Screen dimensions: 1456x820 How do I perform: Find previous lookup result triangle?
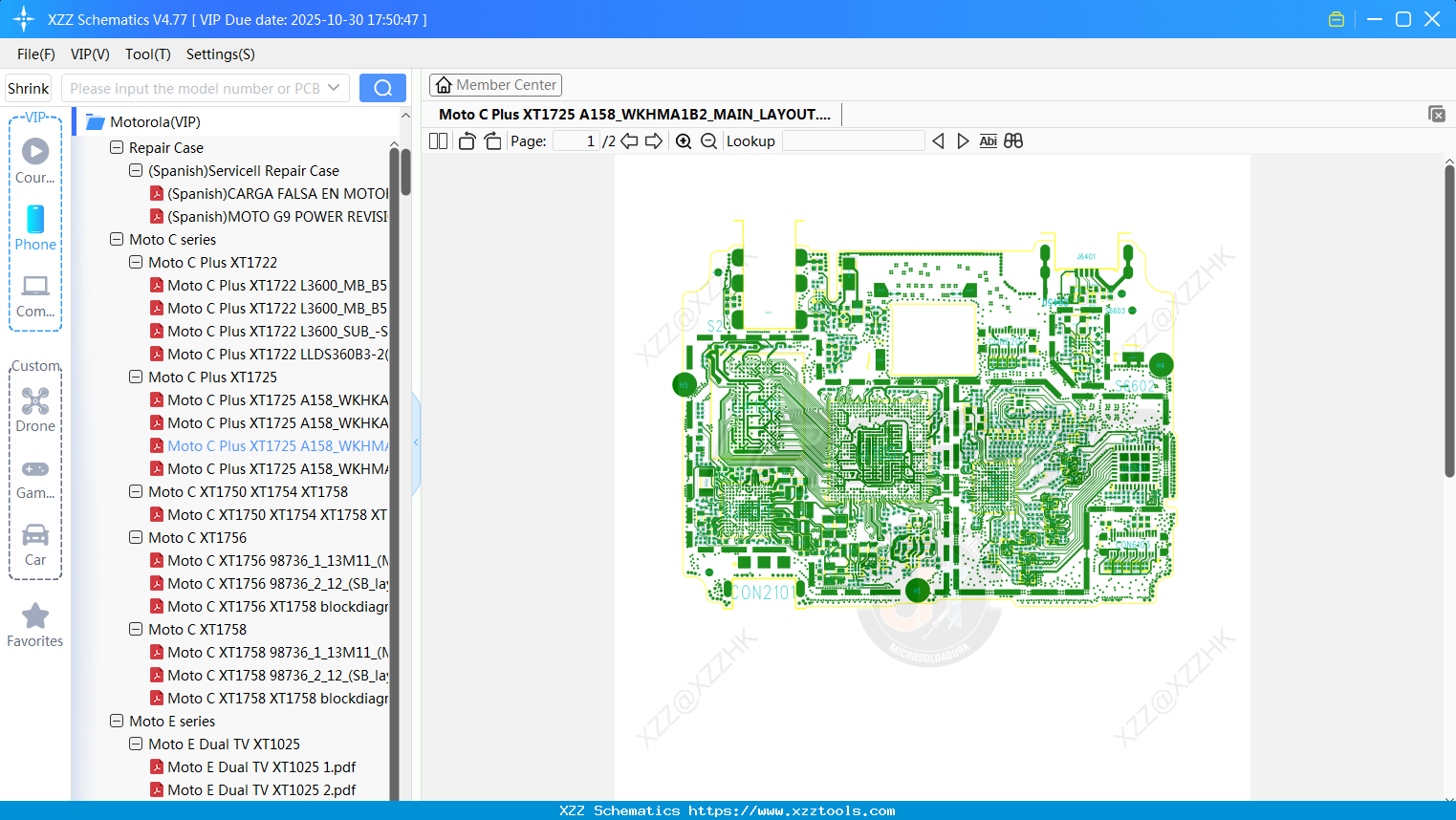click(x=938, y=141)
